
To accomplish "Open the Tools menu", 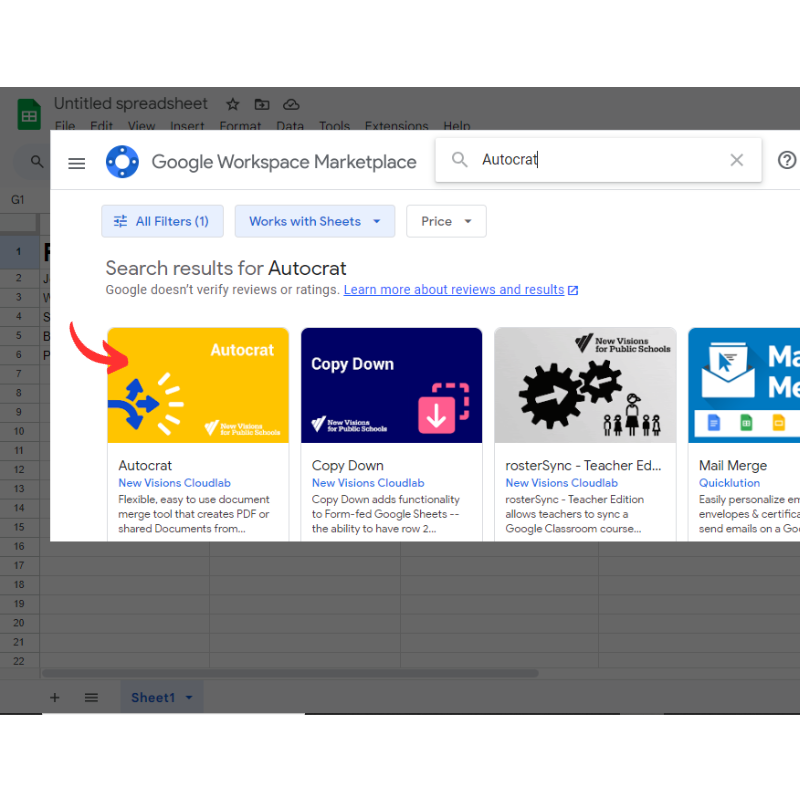I will [334, 126].
